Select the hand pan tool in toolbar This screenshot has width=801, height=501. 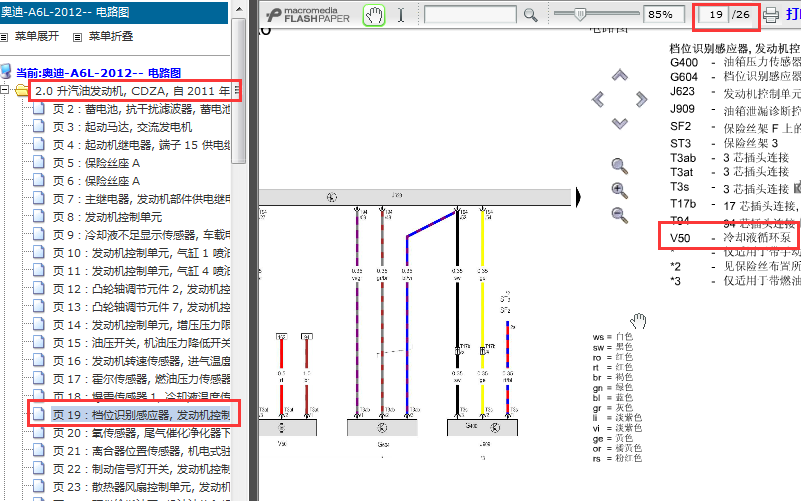tap(373, 15)
